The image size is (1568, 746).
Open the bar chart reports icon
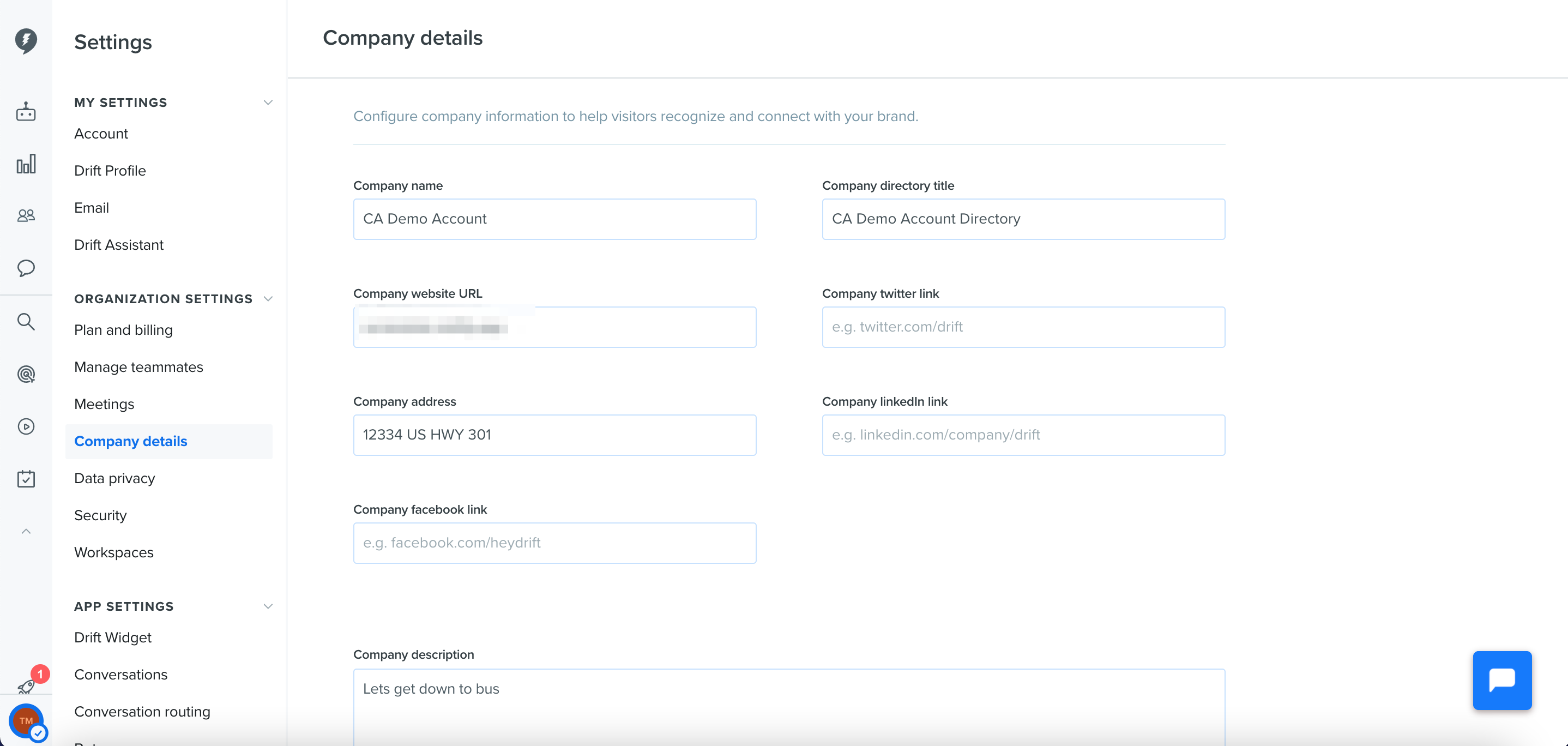(x=26, y=164)
